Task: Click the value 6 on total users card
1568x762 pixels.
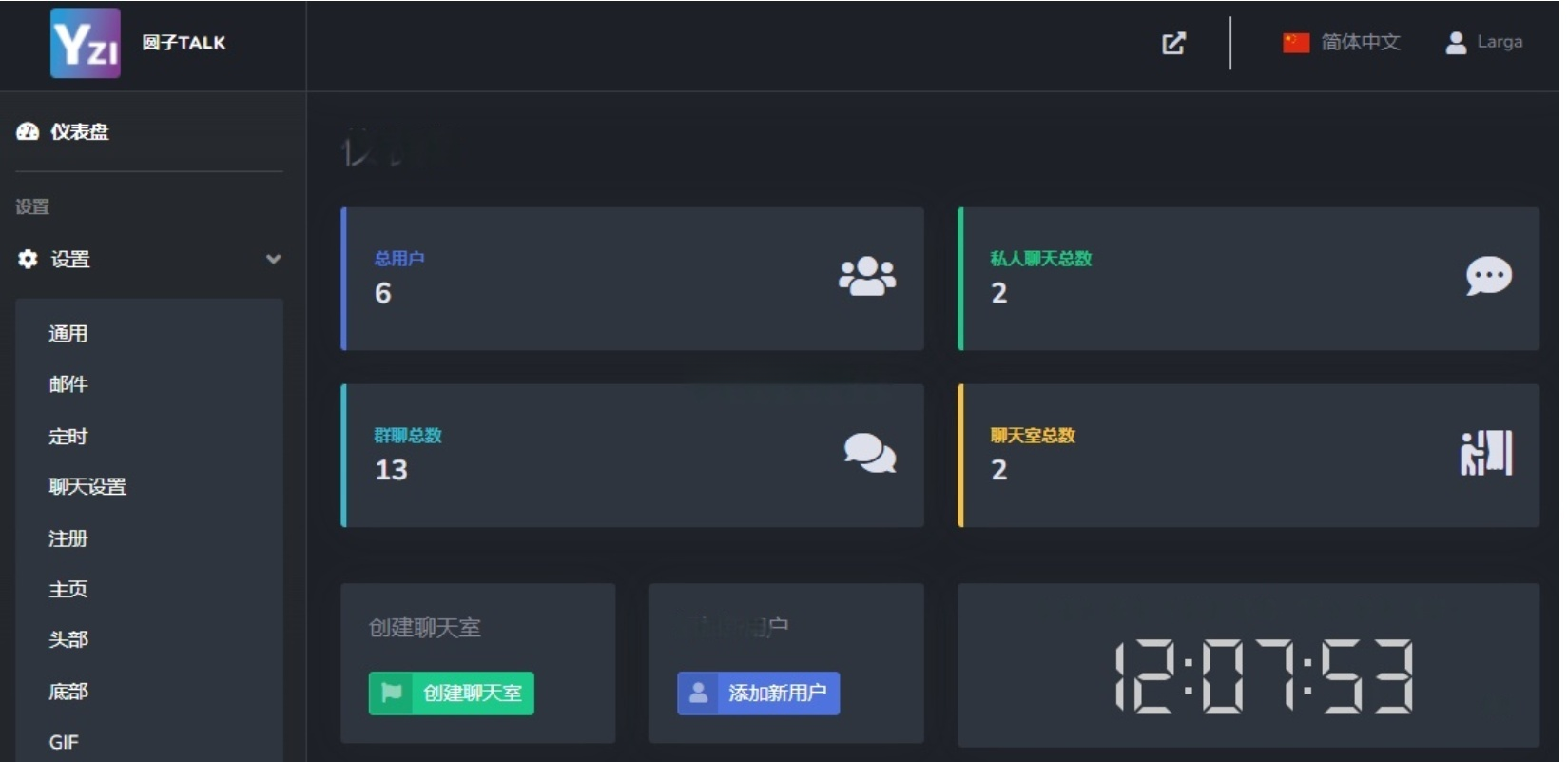Action: (x=383, y=293)
